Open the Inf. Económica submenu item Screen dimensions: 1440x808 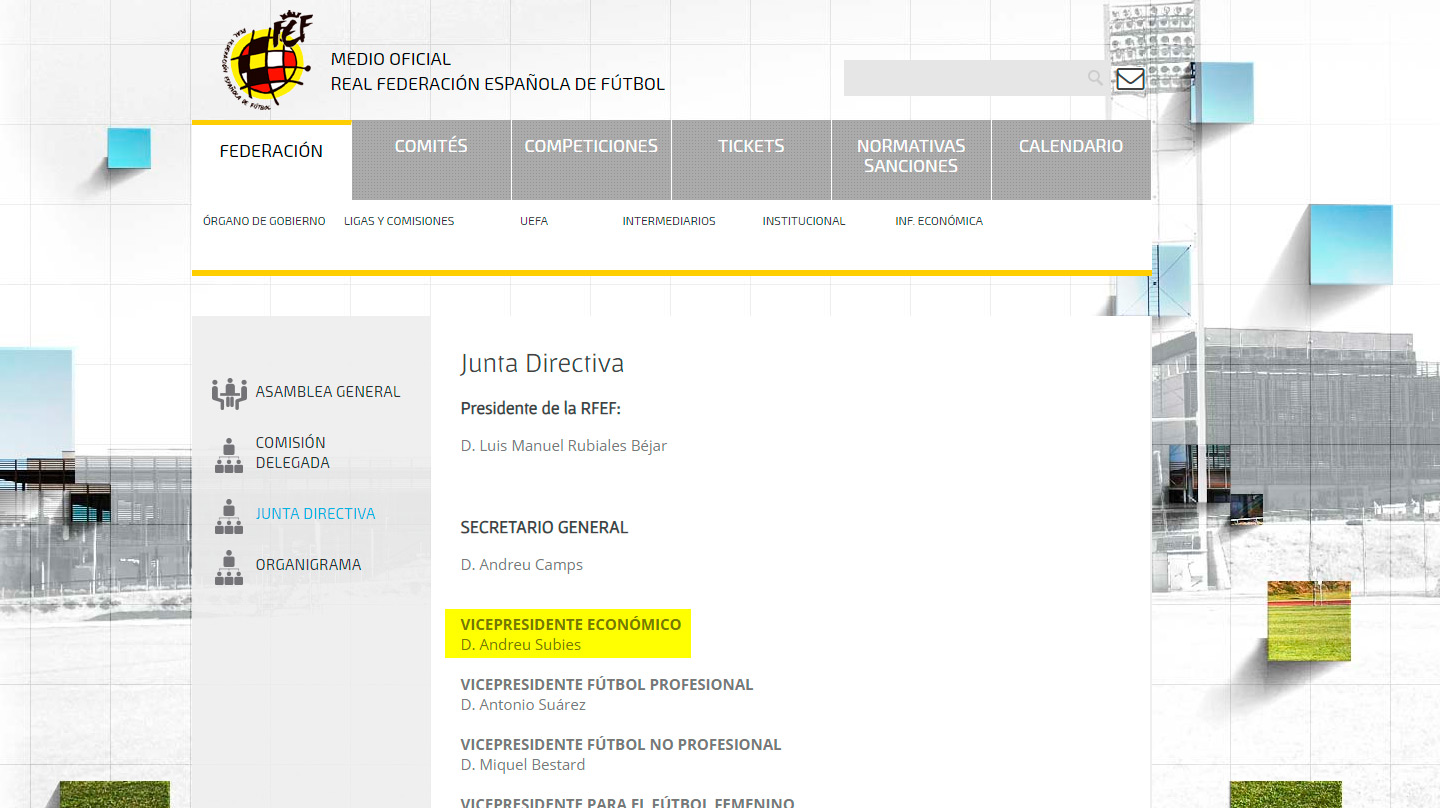click(x=939, y=221)
